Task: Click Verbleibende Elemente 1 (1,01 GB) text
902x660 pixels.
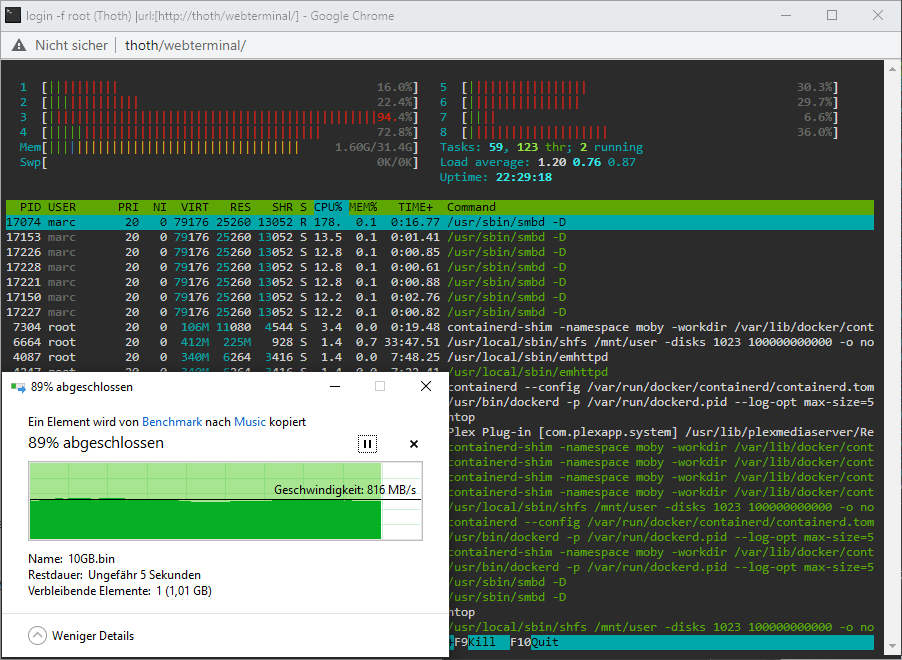Action: click(x=120, y=591)
